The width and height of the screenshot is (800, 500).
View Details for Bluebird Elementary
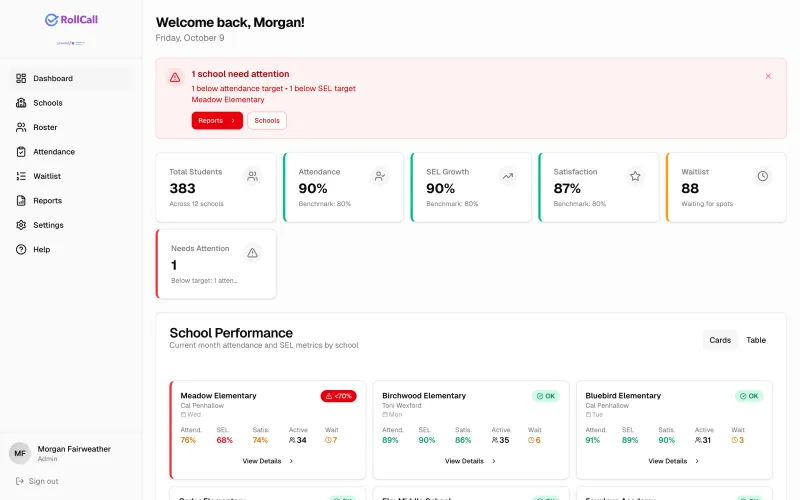click(673, 461)
